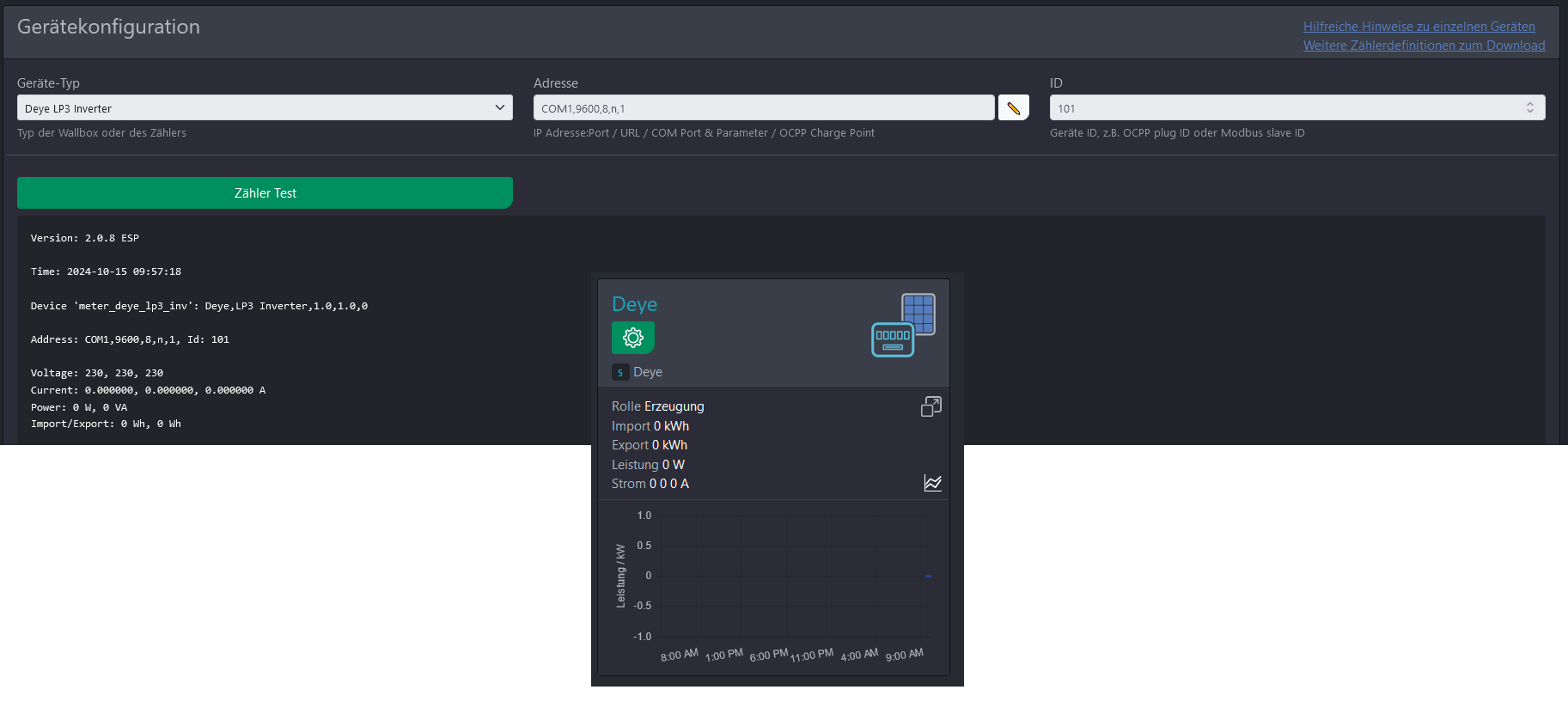Select the Voltage: 230, 230, 230 line
This screenshot has width=1568, height=702.
pyautogui.click(x=97, y=373)
